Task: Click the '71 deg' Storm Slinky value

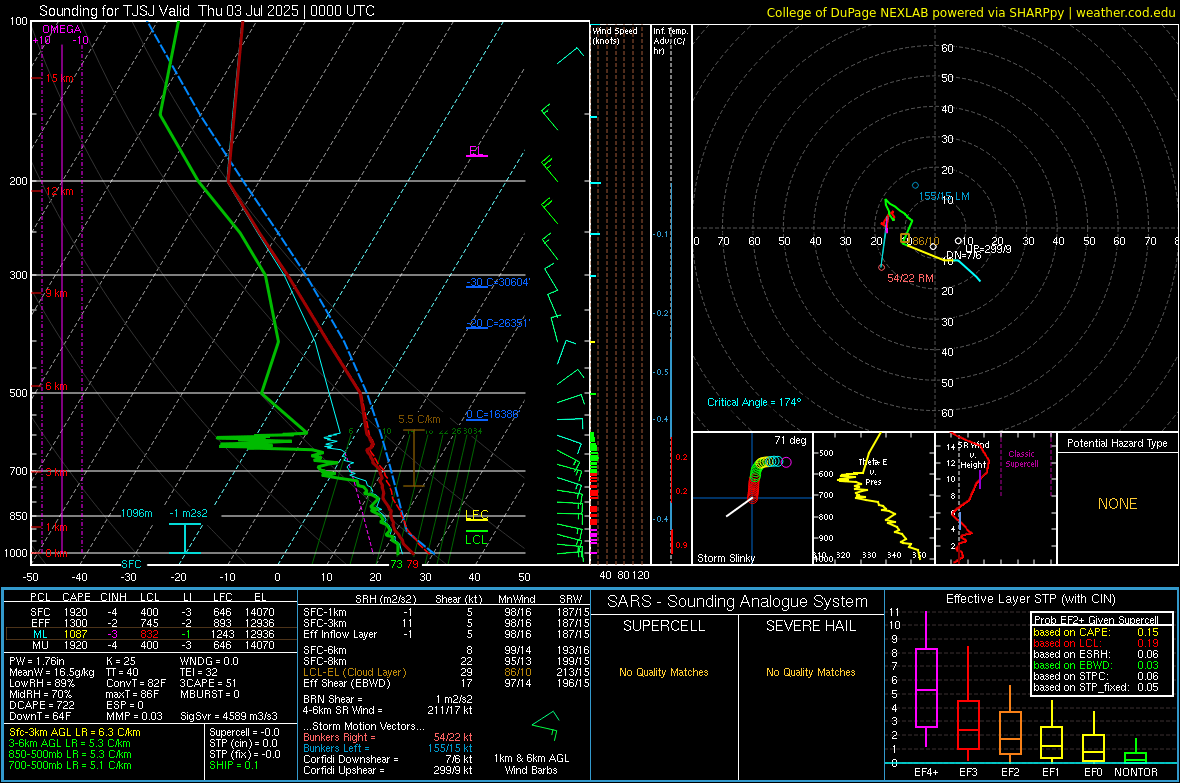Action: [x=790, y=440]
